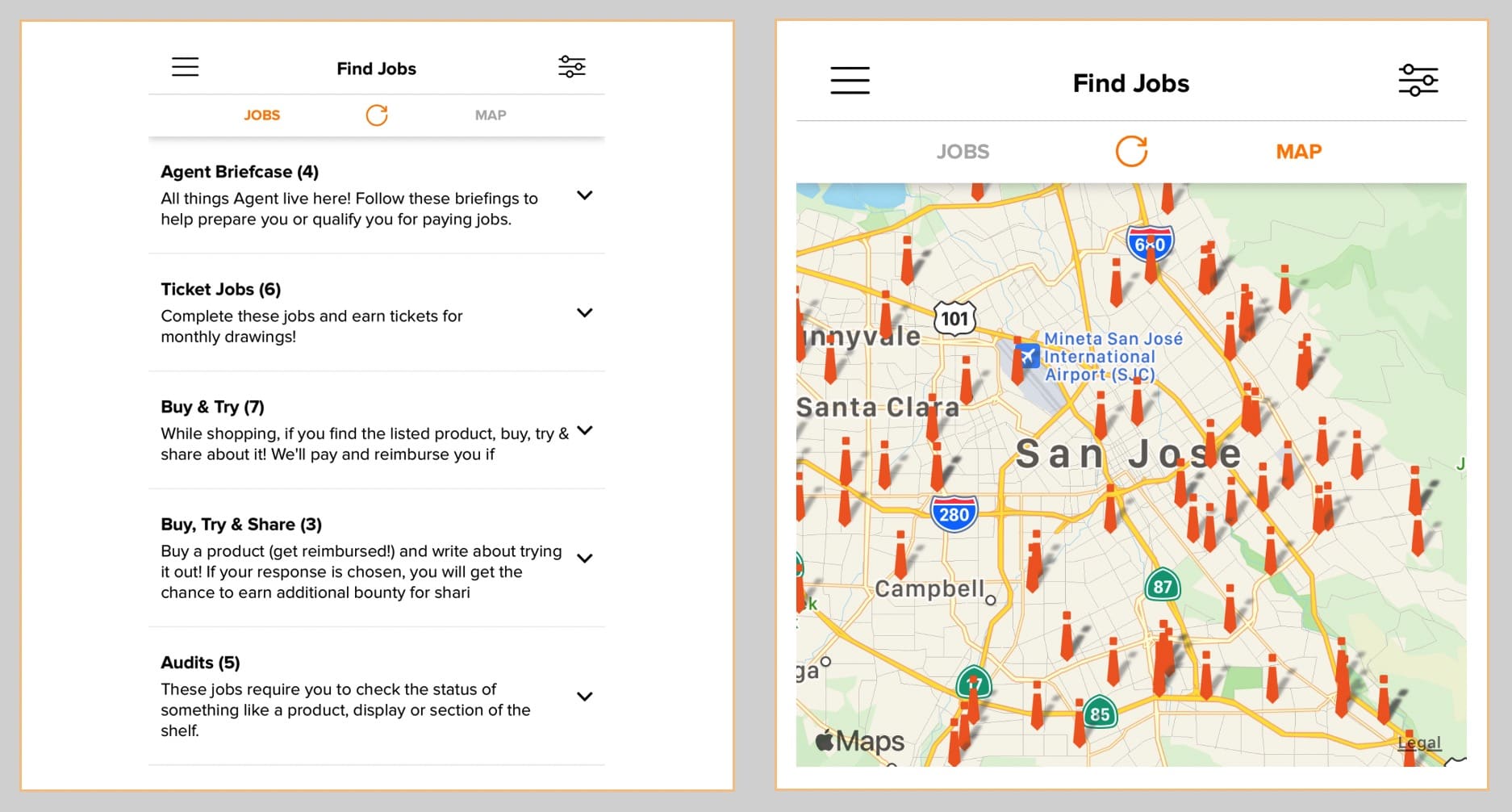Switch to MAP tab in left screen

point(491,115)
